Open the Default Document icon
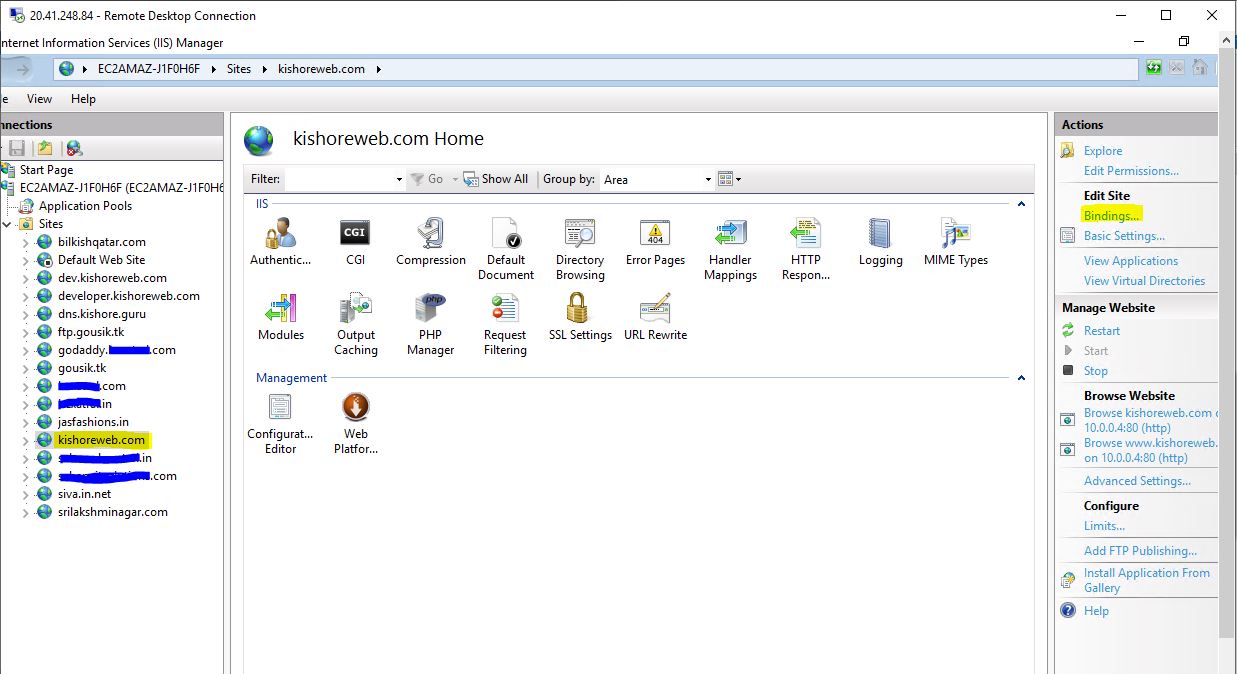 tap(506, 235)
